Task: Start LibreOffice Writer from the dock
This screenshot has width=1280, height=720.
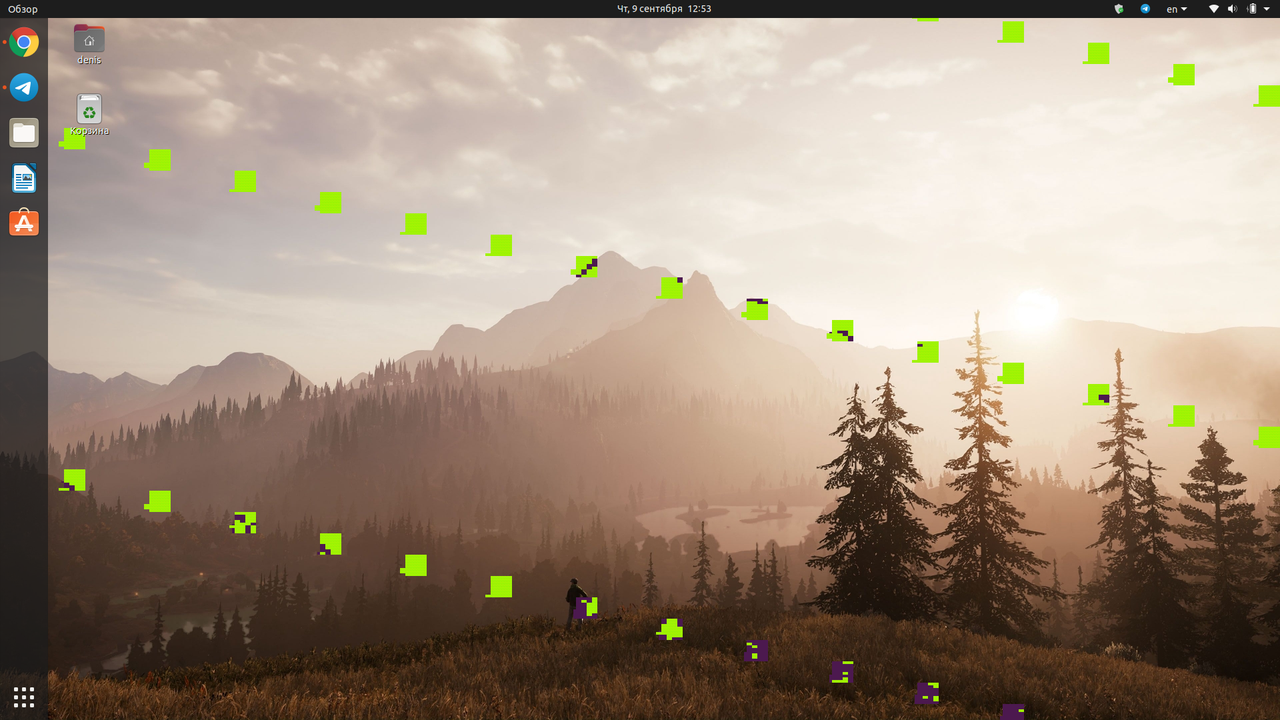Action: click(x=24, y=178)
